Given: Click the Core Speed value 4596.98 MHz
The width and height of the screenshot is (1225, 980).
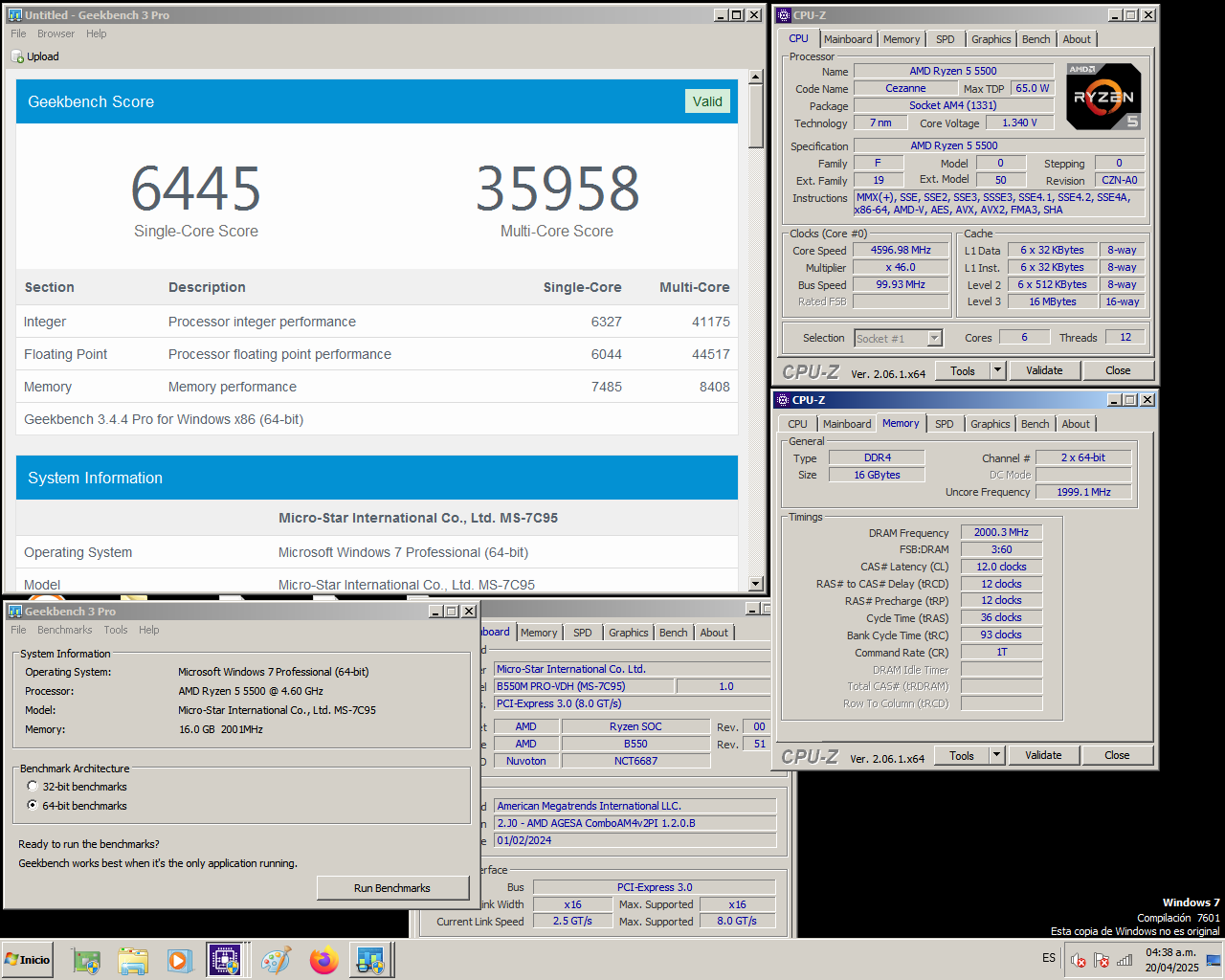Looking at the screenshot, I should [x=901, y=250].
